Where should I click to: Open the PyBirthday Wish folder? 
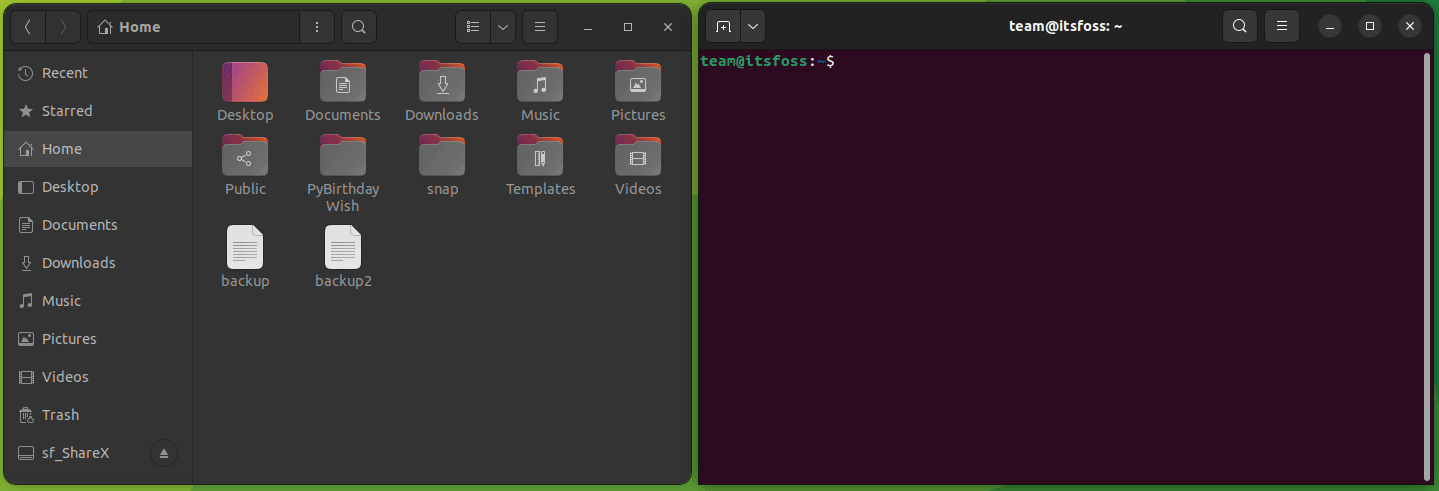(343, 156)
